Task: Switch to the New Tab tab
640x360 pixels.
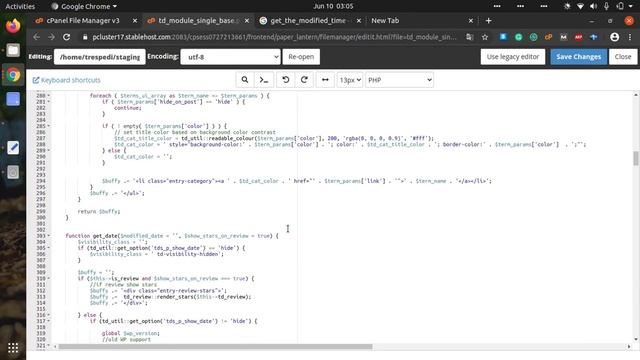Action: (x=385, y=20)
